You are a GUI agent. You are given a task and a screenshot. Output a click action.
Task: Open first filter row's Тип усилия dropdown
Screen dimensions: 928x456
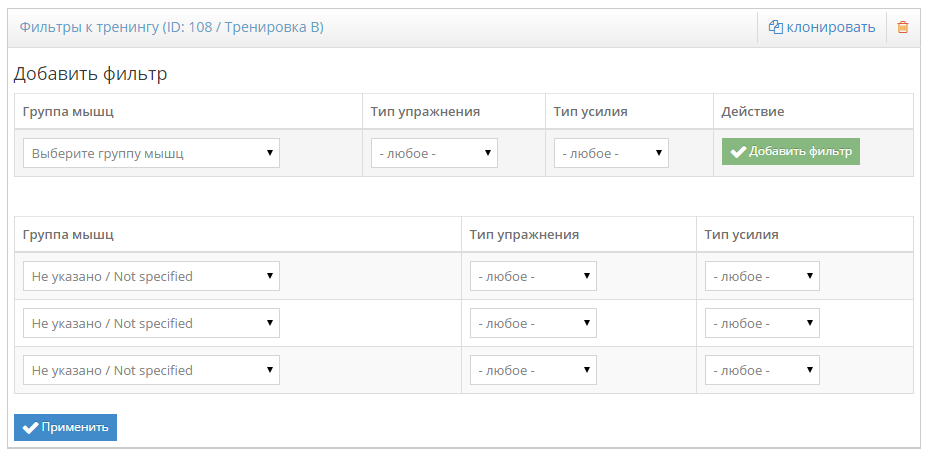point(762,276)
